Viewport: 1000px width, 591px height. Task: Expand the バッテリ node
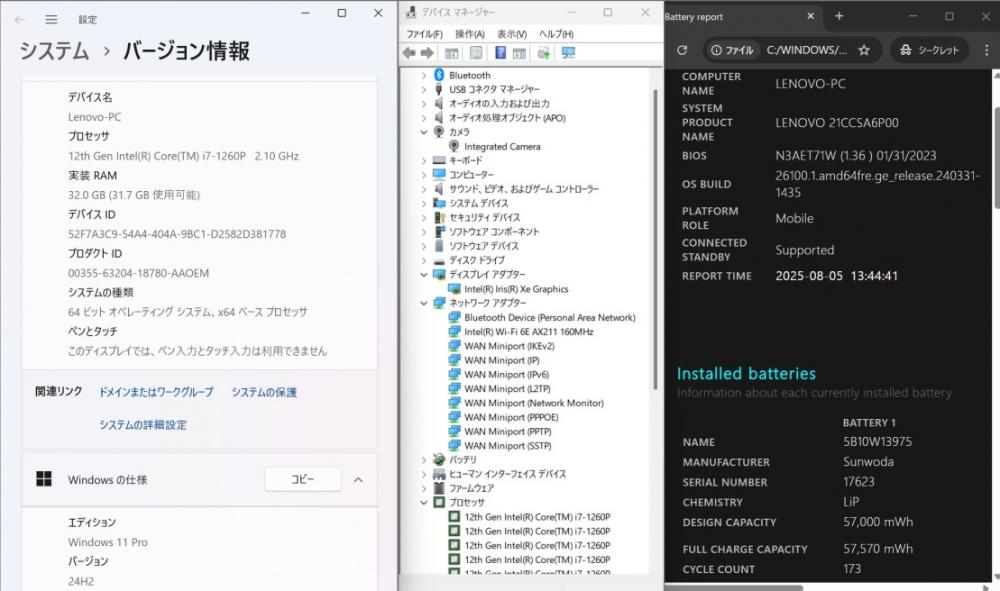(424, 460)
